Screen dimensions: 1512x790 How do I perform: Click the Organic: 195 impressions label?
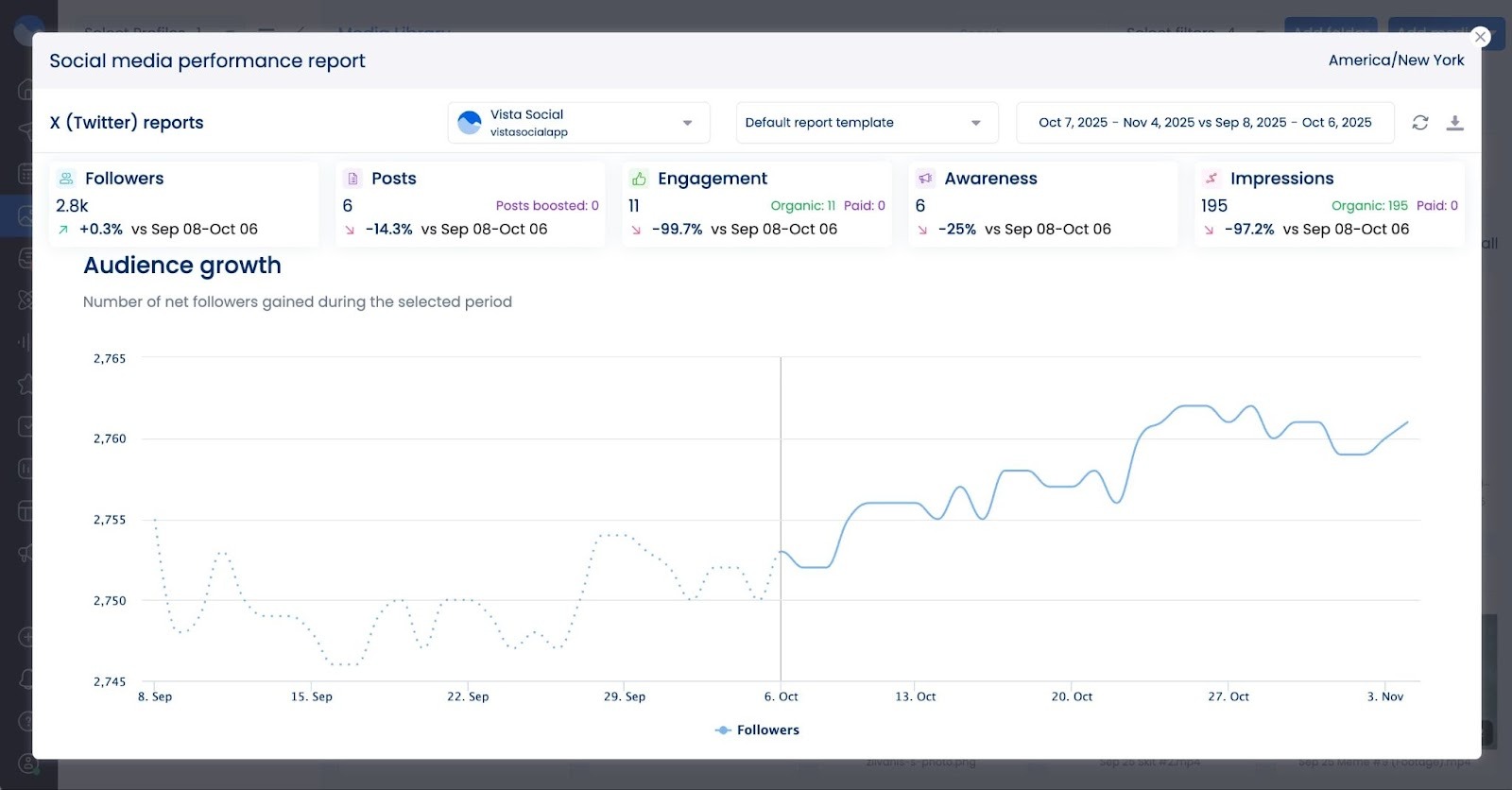coord(1368,206)
